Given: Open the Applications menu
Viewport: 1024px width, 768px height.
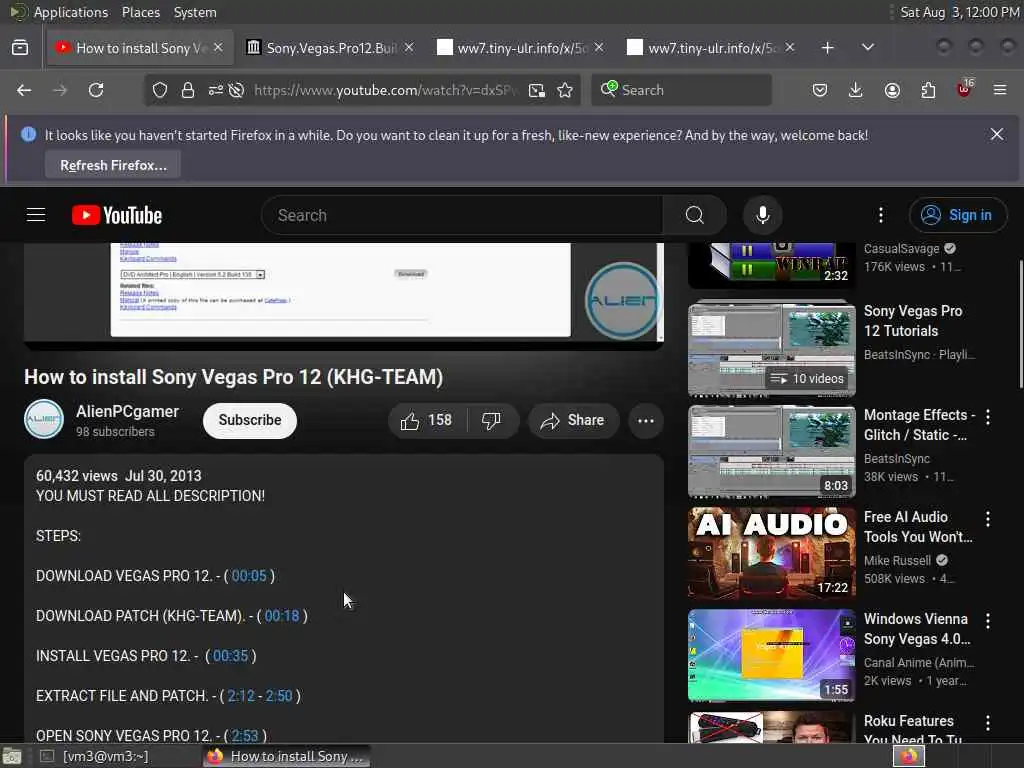Looking at the screenshot, I should coord(71,12).
